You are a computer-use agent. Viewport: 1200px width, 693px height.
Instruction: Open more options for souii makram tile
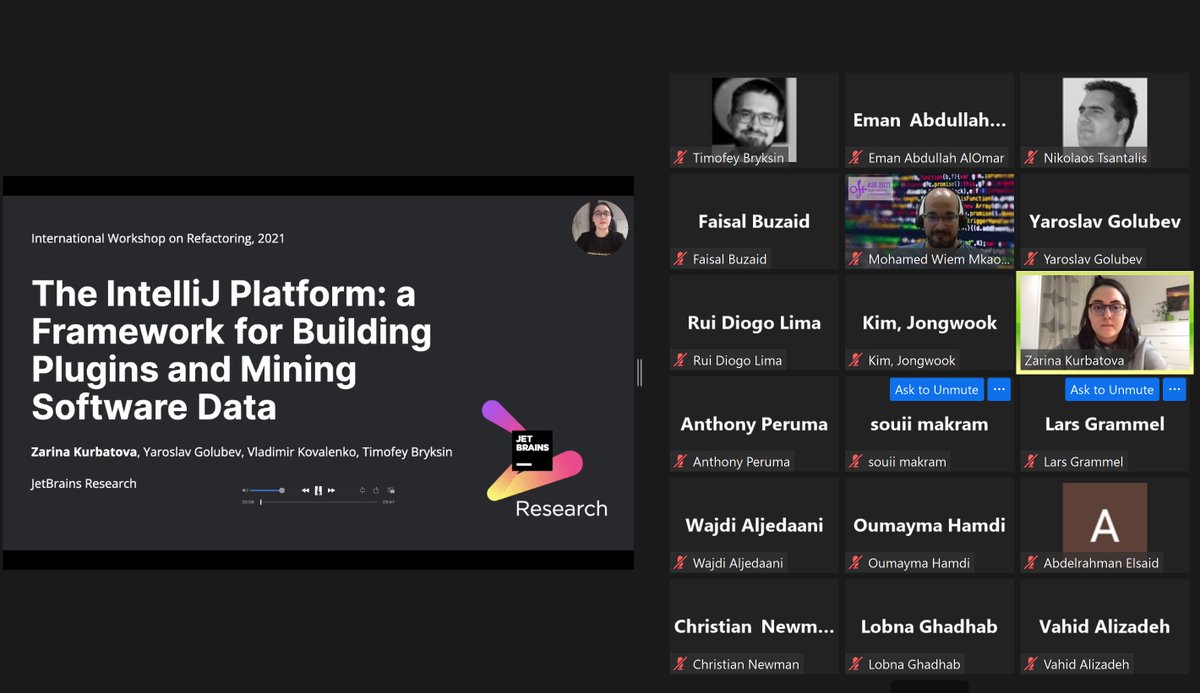coord(999,389)
